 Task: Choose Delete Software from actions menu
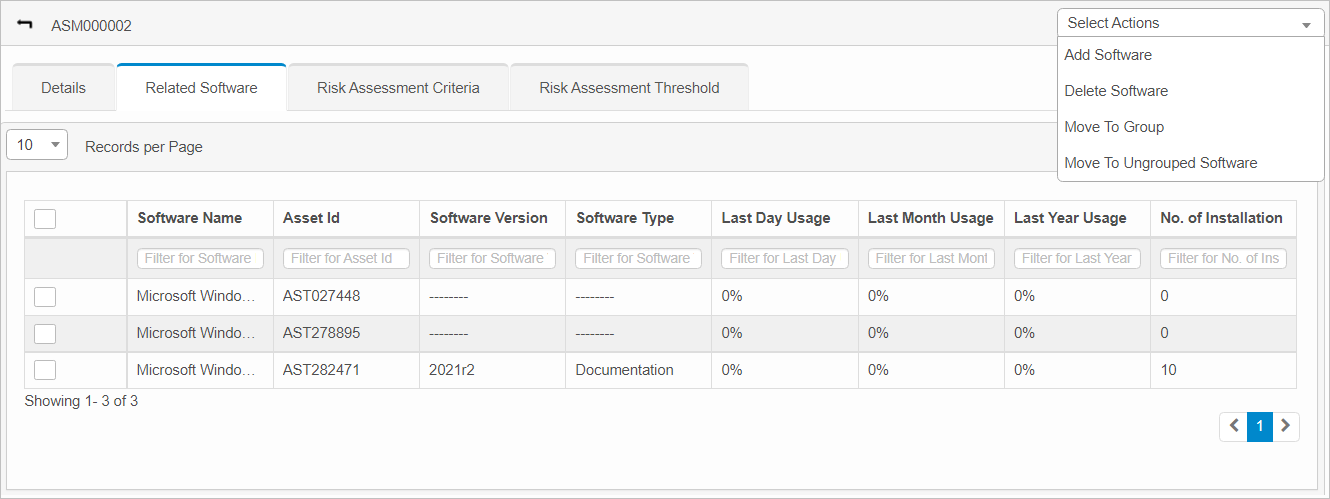[x=1116, y=91]
